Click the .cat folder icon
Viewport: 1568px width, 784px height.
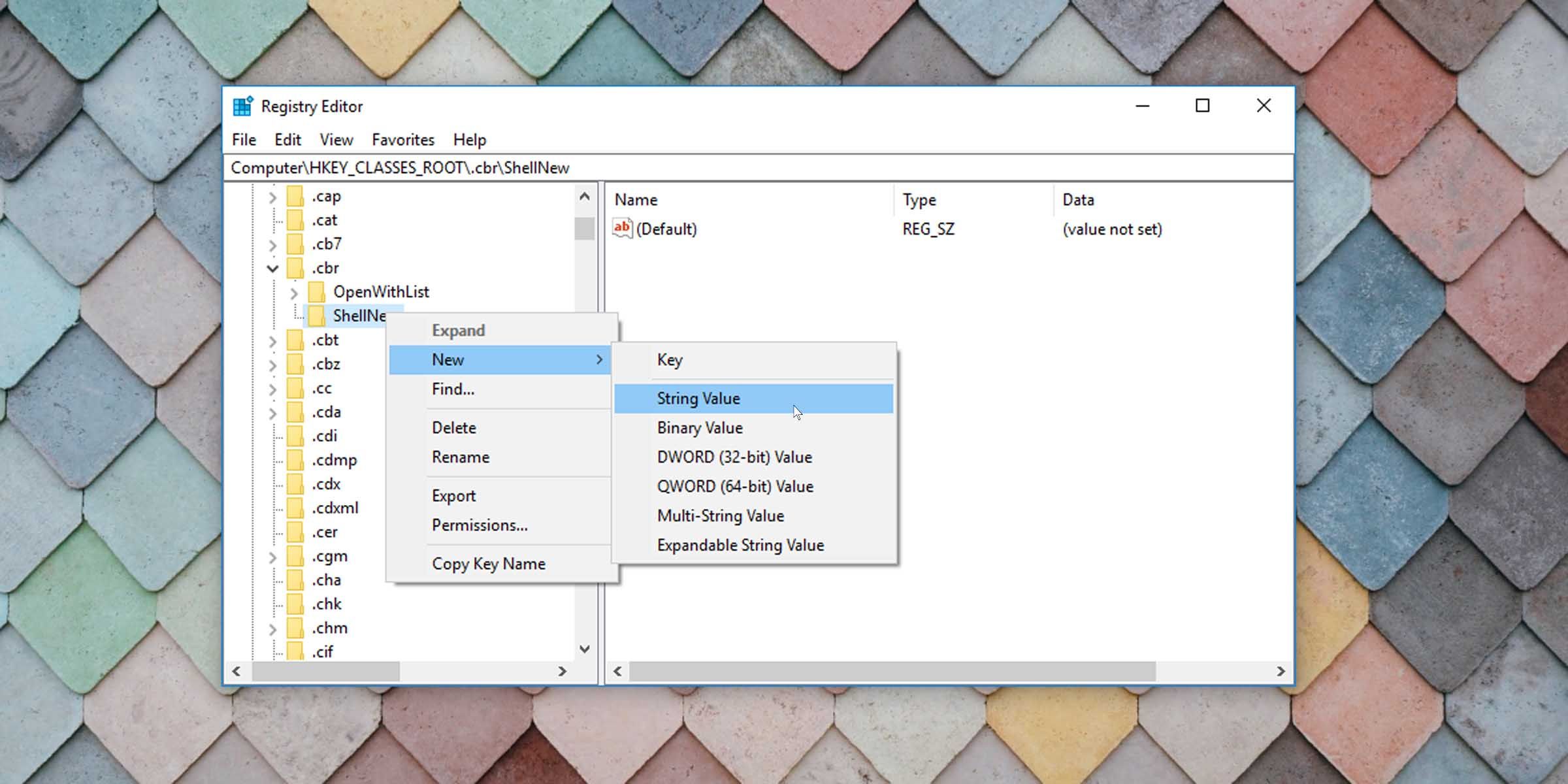(x=295, y=220)
